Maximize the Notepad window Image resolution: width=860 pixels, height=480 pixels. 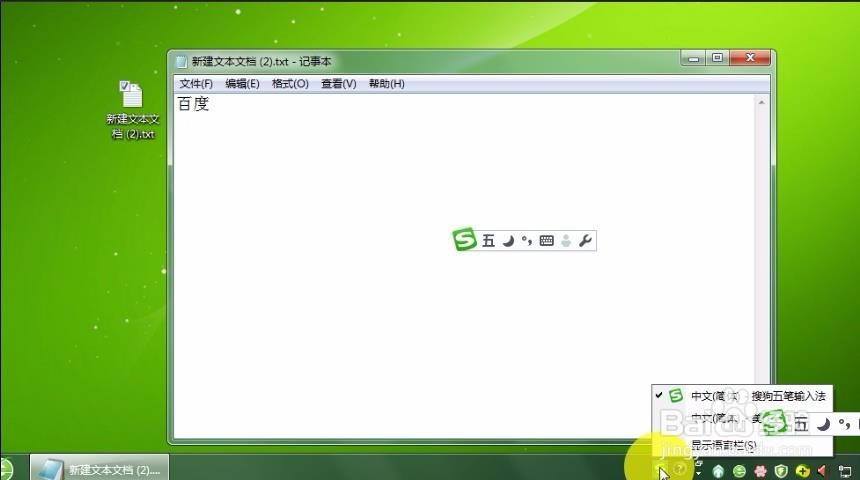tap(717, 58)
